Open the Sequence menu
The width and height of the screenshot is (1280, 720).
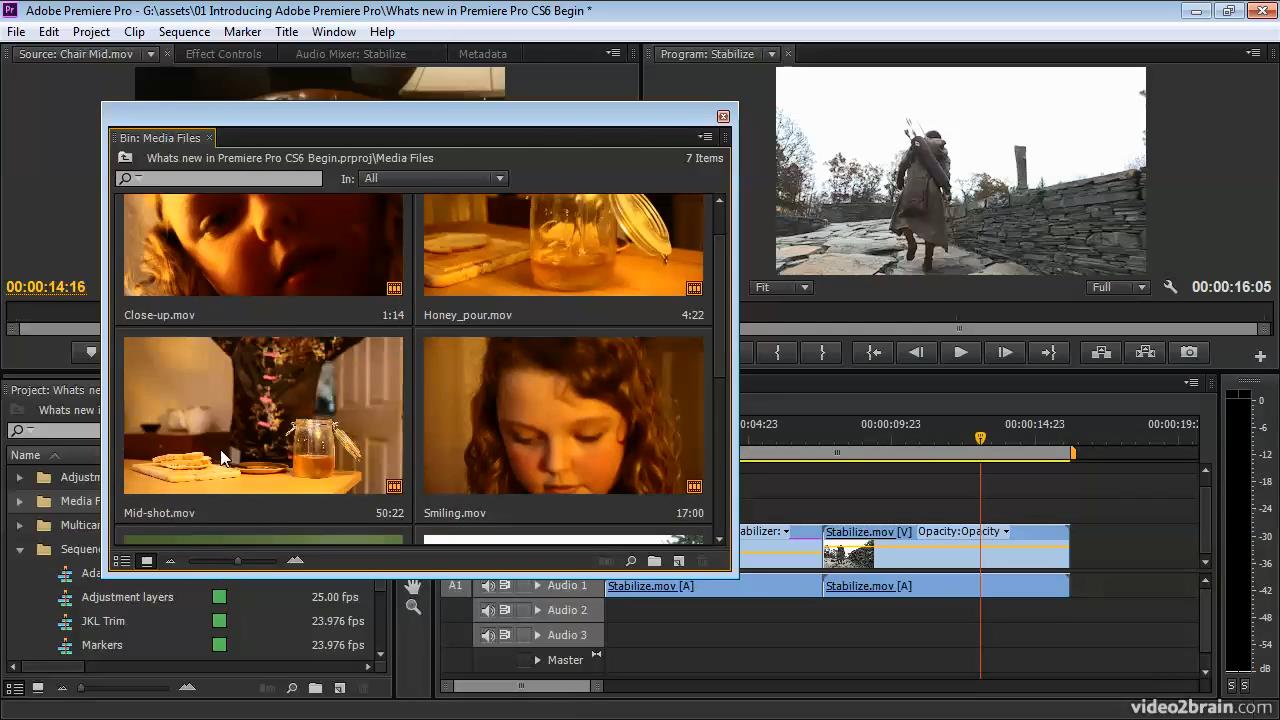[184, 32]
